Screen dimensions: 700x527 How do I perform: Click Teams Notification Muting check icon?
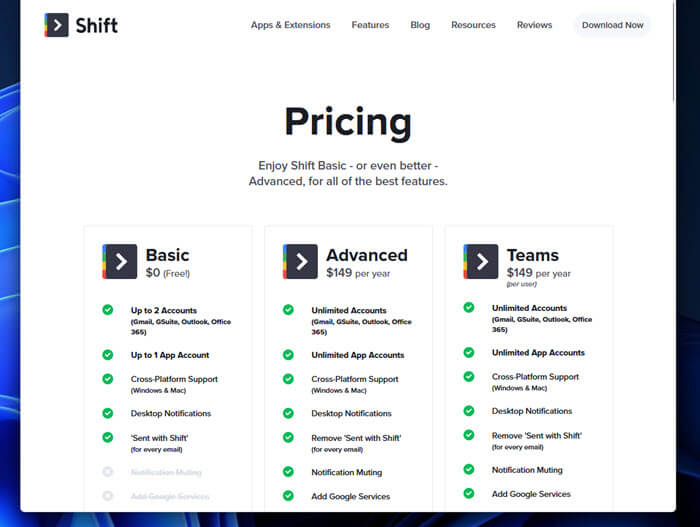click(x=469, y=469)
